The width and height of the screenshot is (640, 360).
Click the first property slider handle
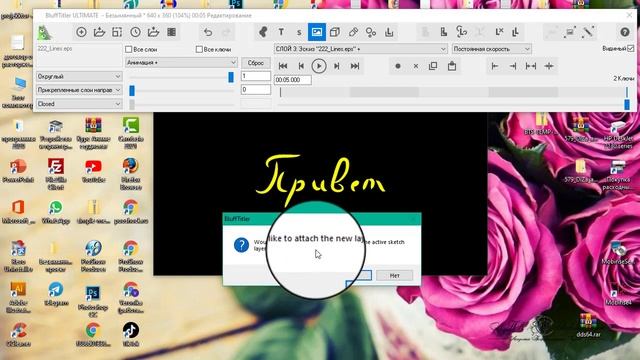coord(231,76)
